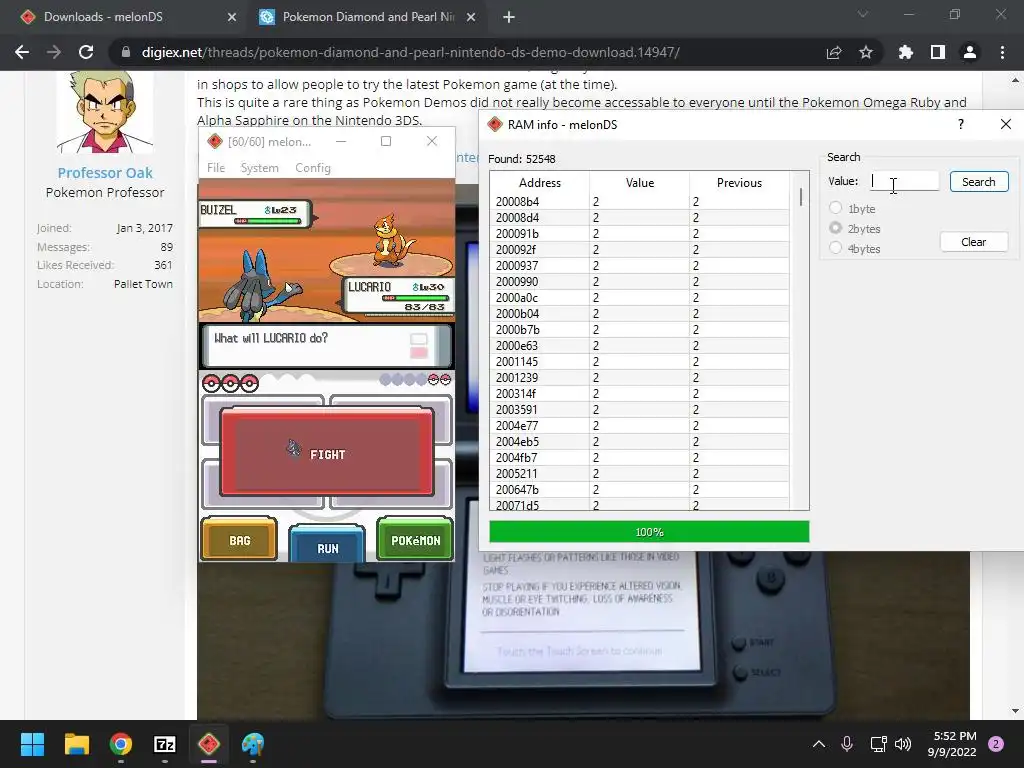Image resolution: width=1024 pixels, height=768 pixels.
Task: Click the Address column header
Action: tap(539, 183)
